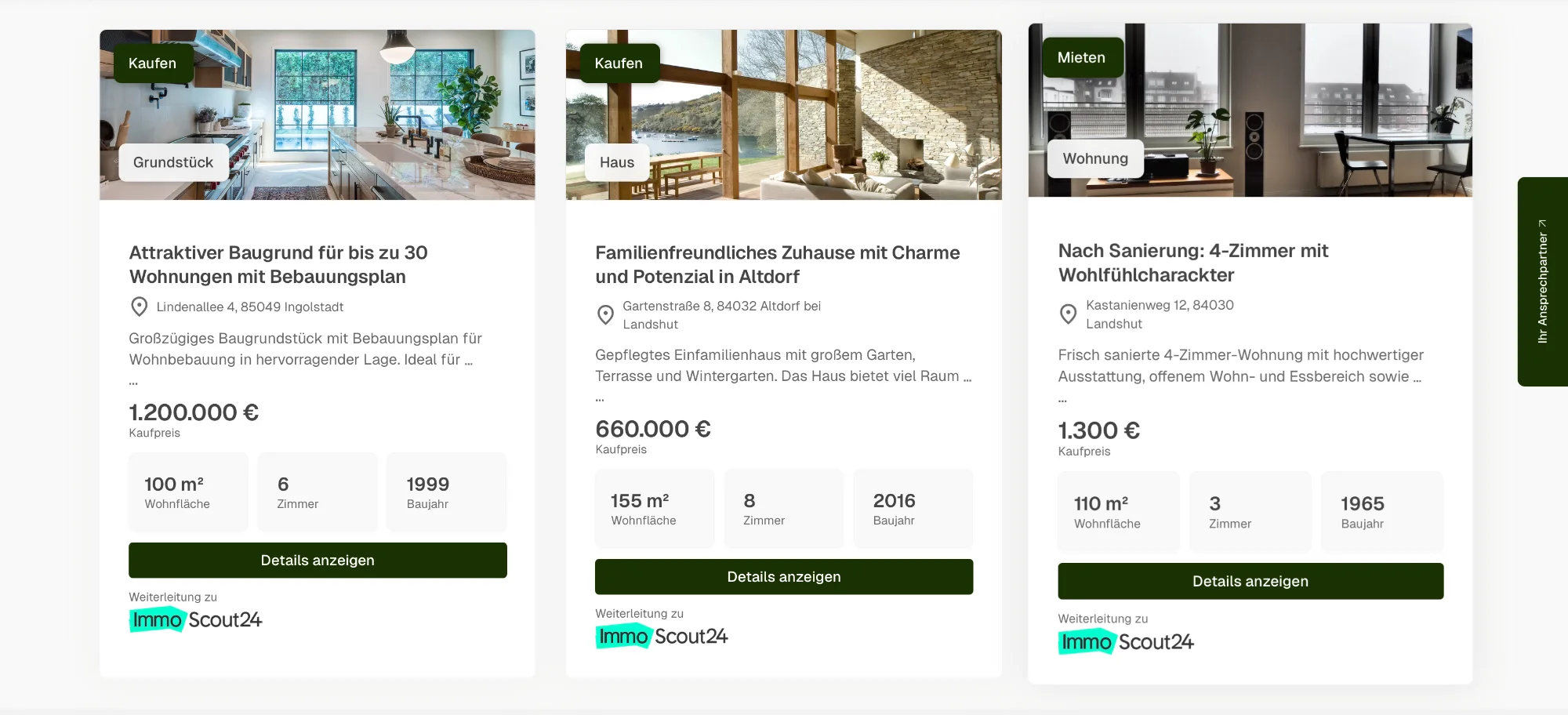1568x715 pixels.
Task: Toggle the Grundstück category tag
Action: (x=172, y=162)
